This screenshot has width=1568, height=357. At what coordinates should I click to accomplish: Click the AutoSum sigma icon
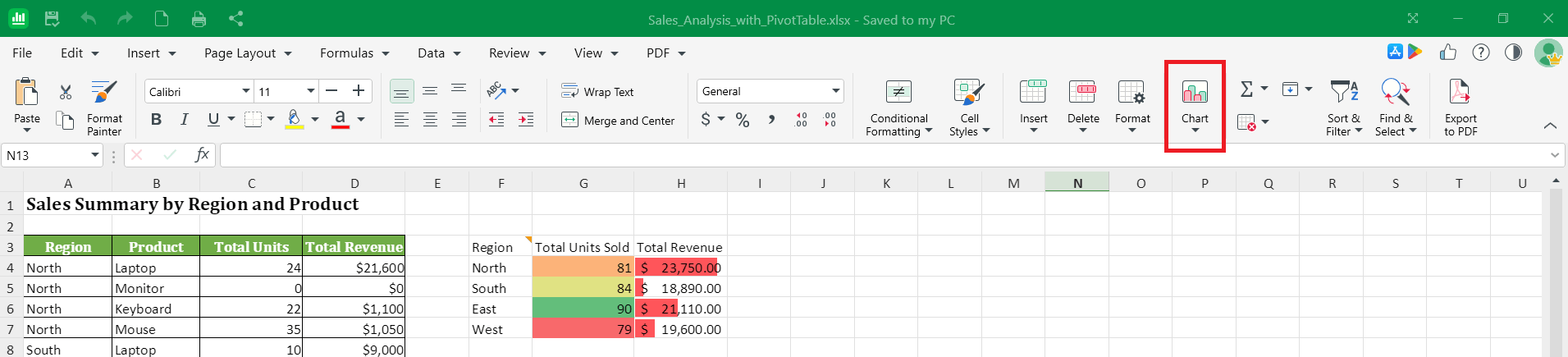point(1246,89)
